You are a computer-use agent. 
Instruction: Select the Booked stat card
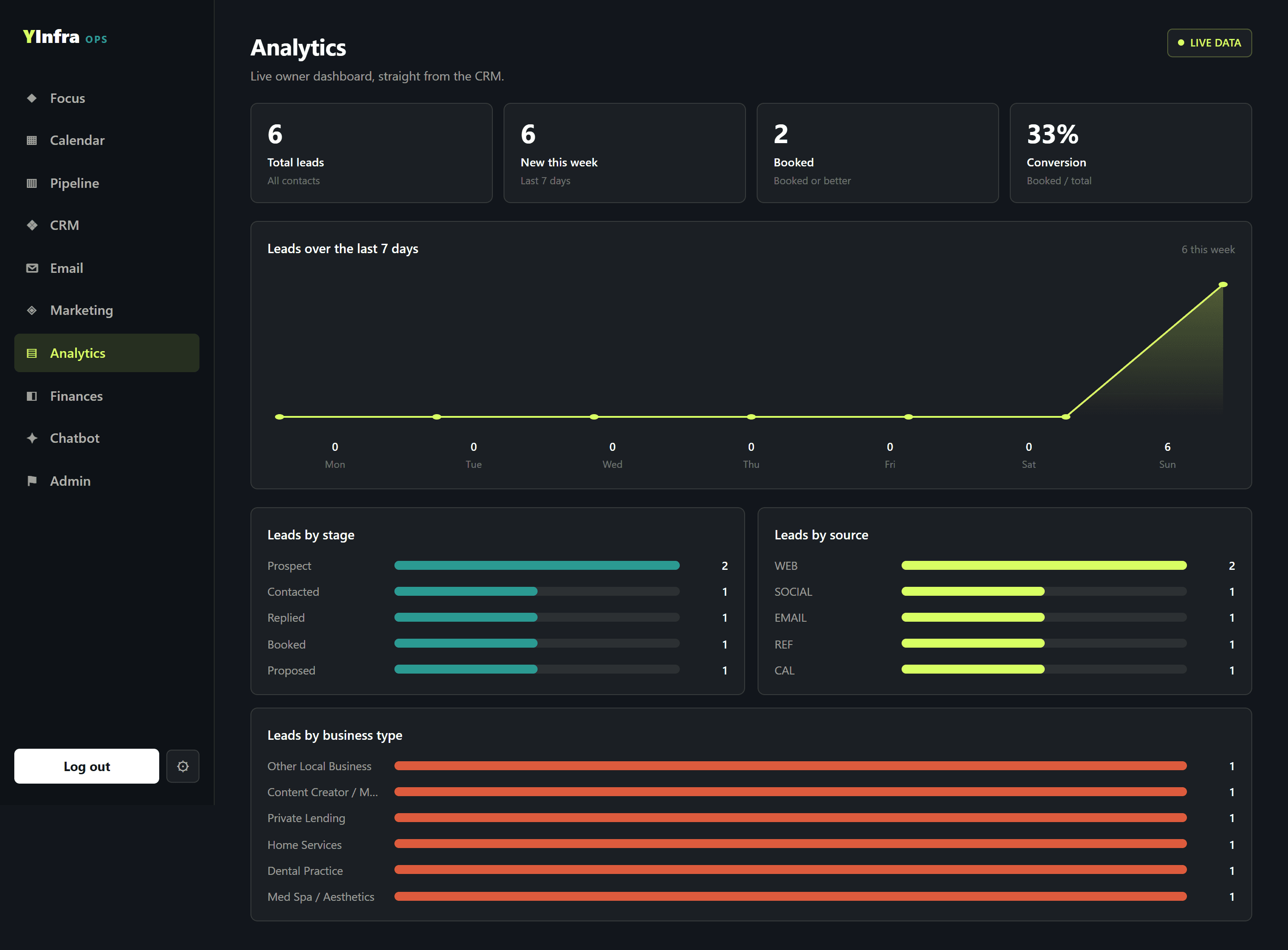tap(877, 153)
